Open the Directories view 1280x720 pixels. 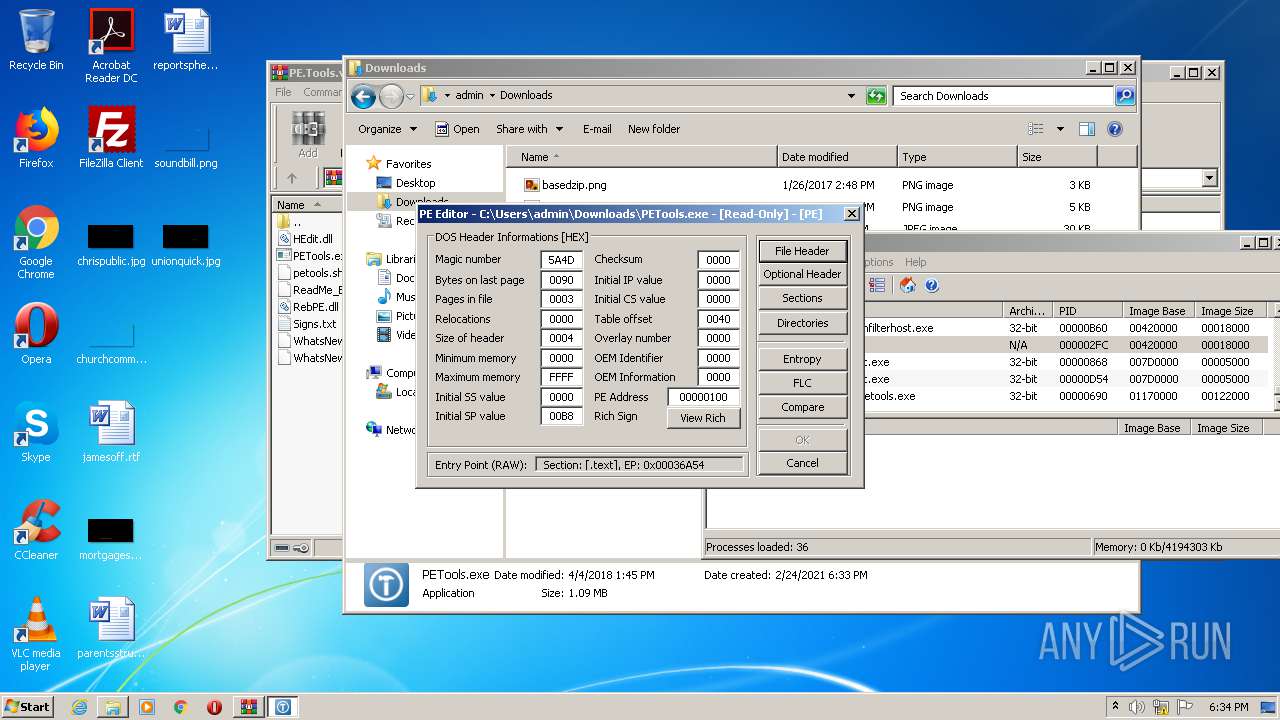click(x=802, y=323)
